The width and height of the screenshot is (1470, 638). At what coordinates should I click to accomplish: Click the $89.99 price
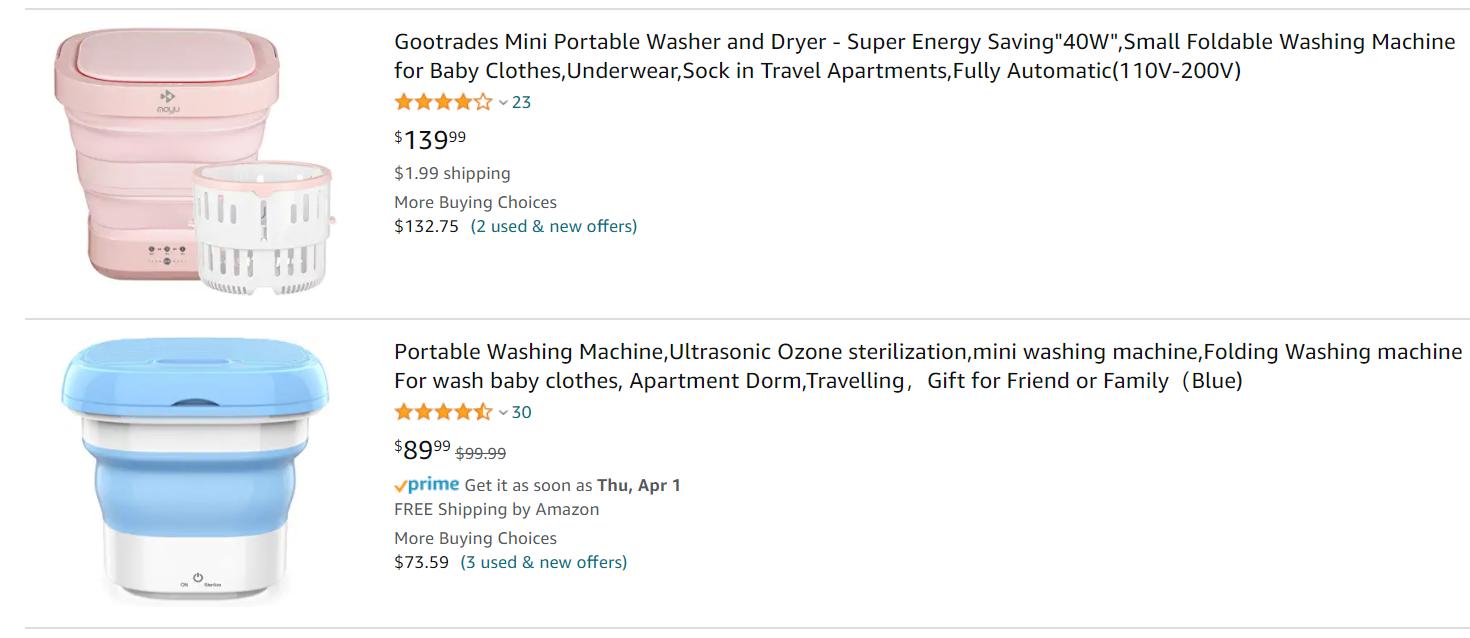[422, 450]
